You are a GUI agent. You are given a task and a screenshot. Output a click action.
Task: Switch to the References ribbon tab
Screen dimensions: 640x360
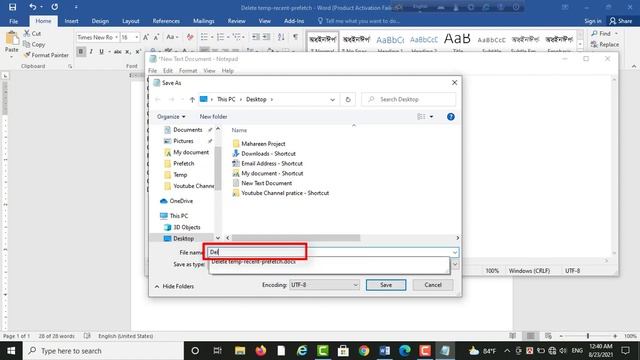(x=166, y=21)
